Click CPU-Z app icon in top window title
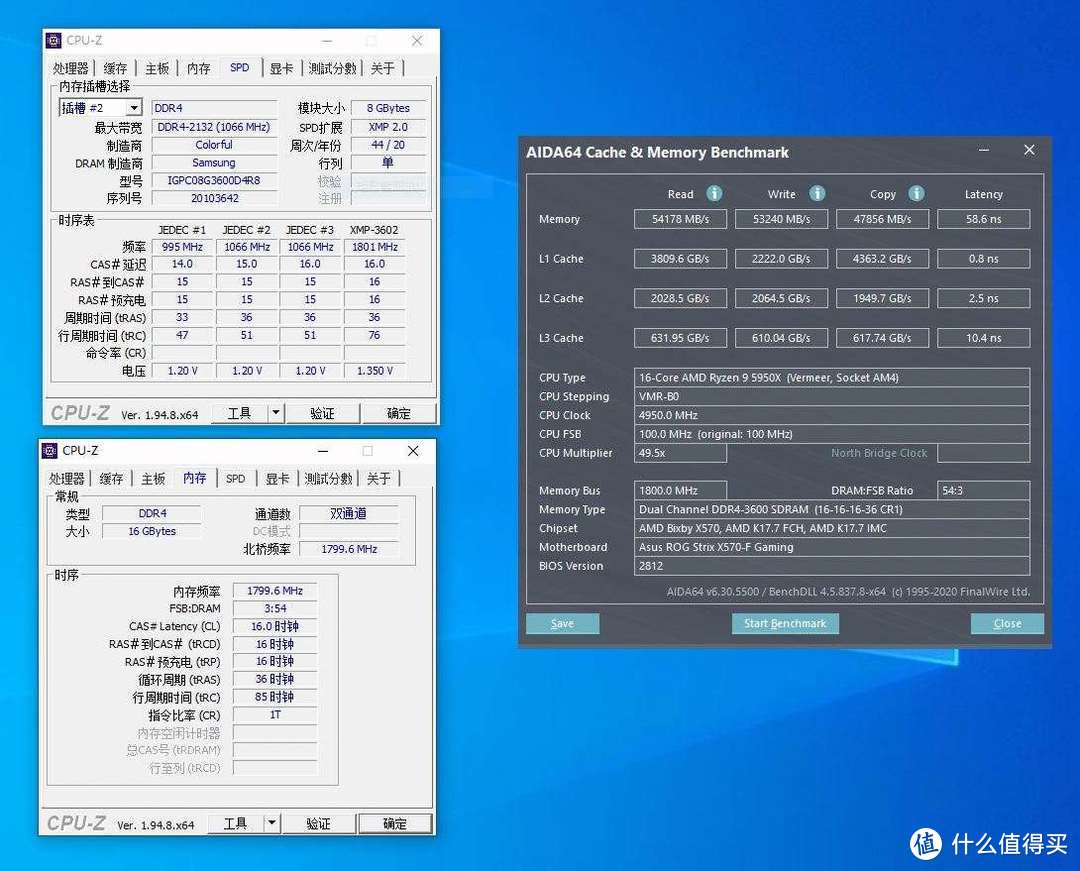Viewport: 1080px width, 871px height. coord(54,41)
